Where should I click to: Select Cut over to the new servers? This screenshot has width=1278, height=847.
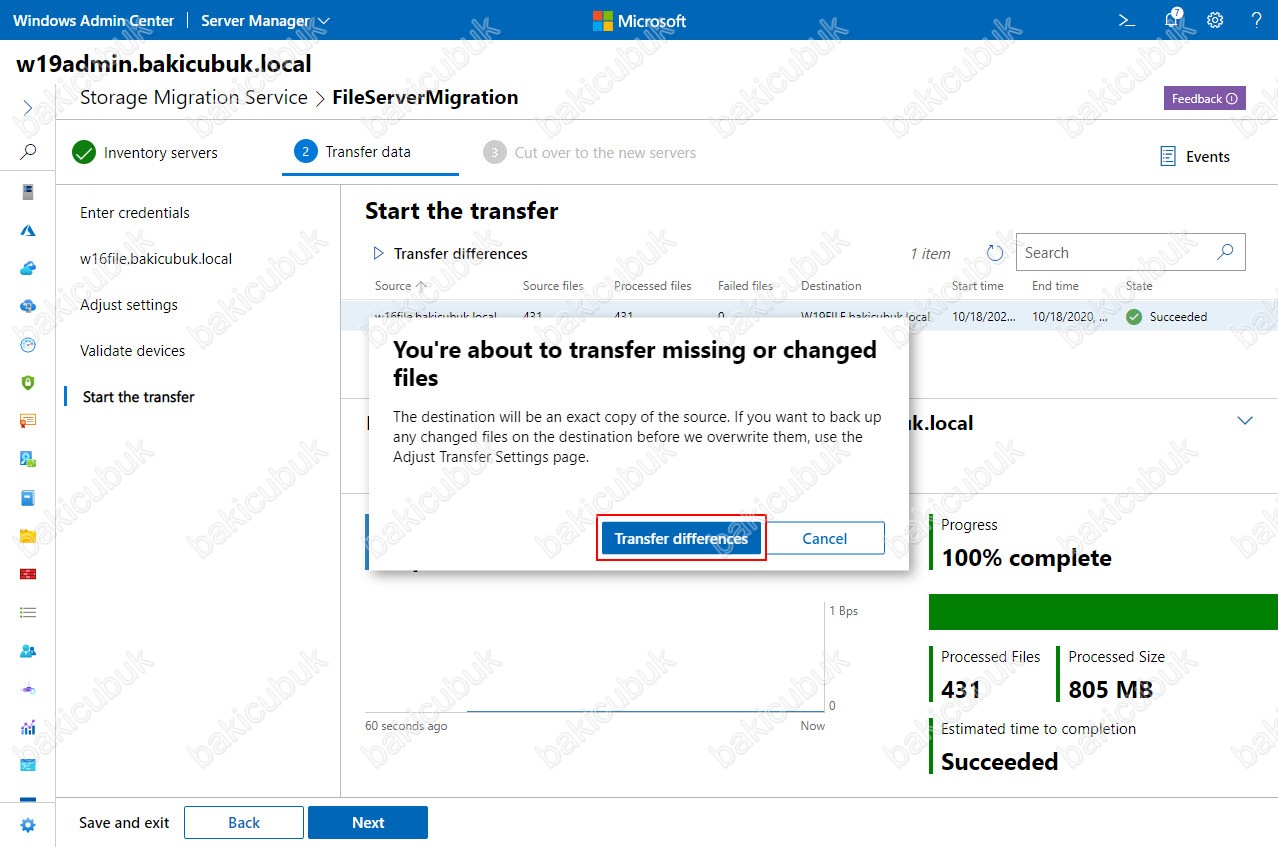[x=590, y=153]
